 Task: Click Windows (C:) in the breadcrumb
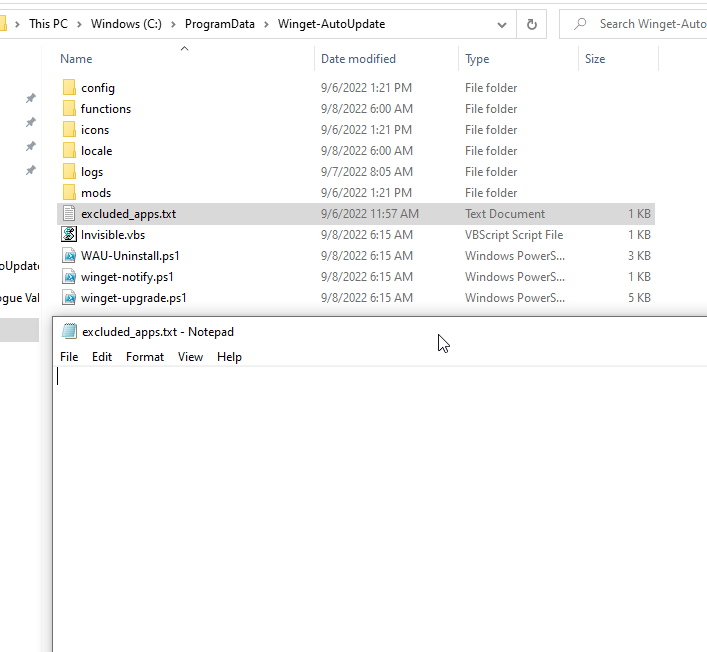tap(126, 24)
